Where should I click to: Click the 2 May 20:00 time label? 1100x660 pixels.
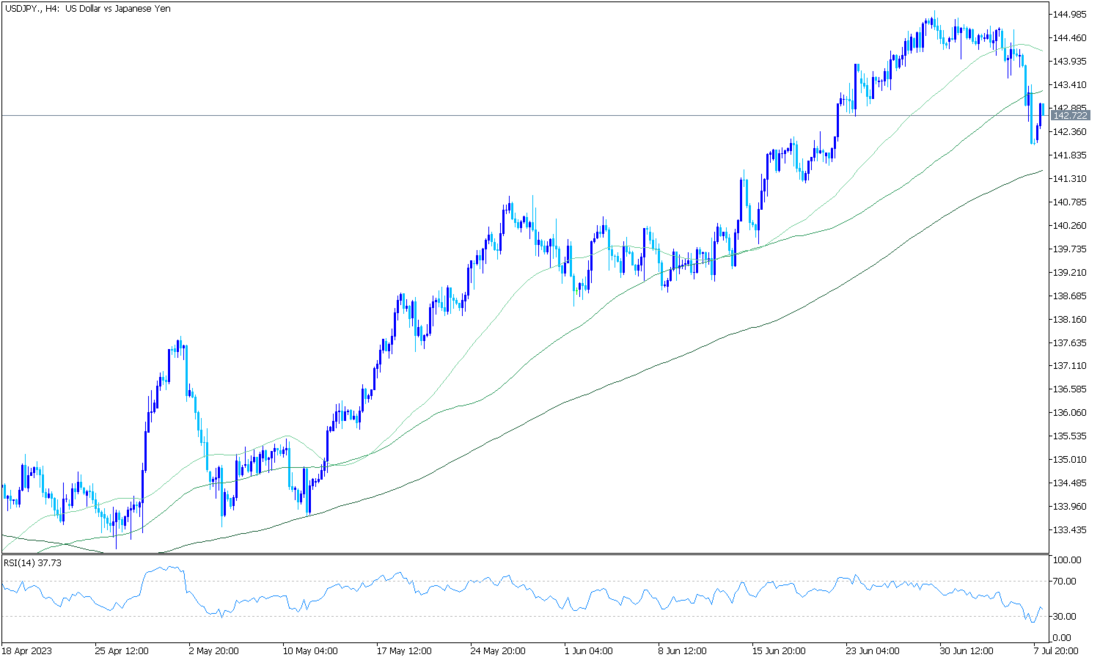click(214, 651)
